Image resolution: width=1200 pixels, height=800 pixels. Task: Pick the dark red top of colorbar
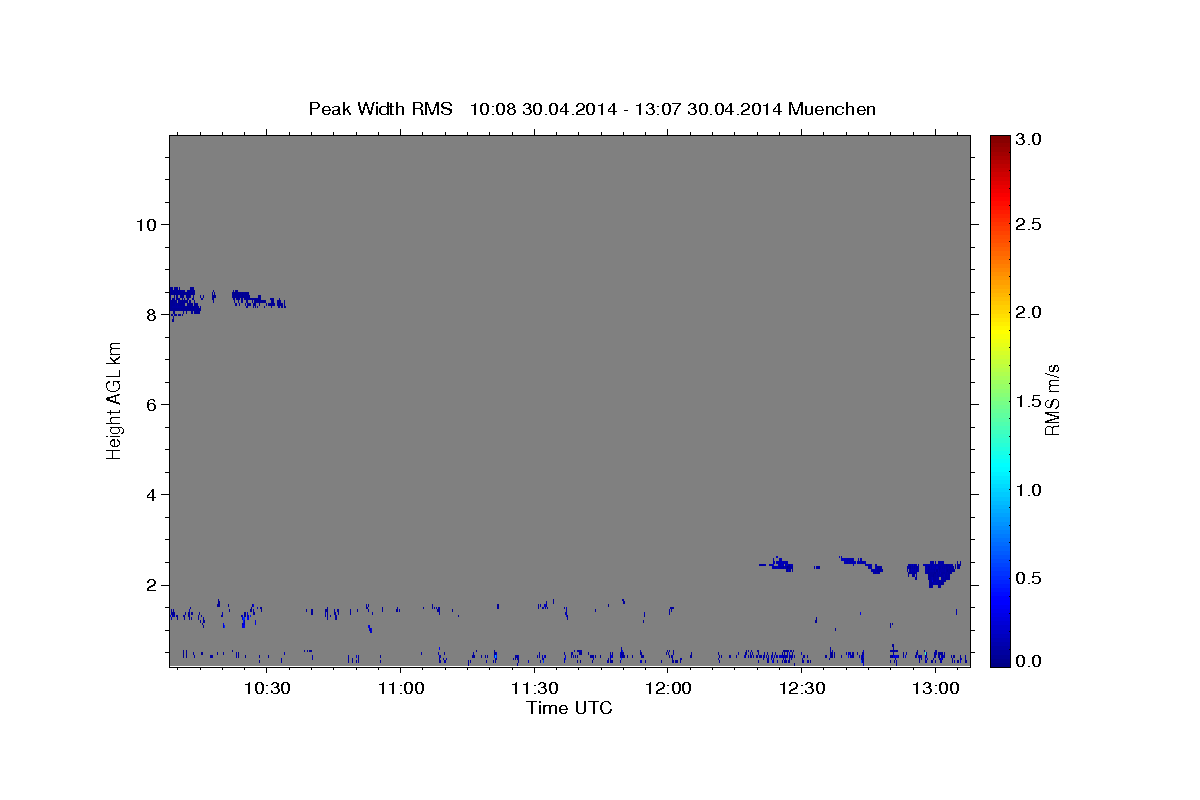(999, 142)
